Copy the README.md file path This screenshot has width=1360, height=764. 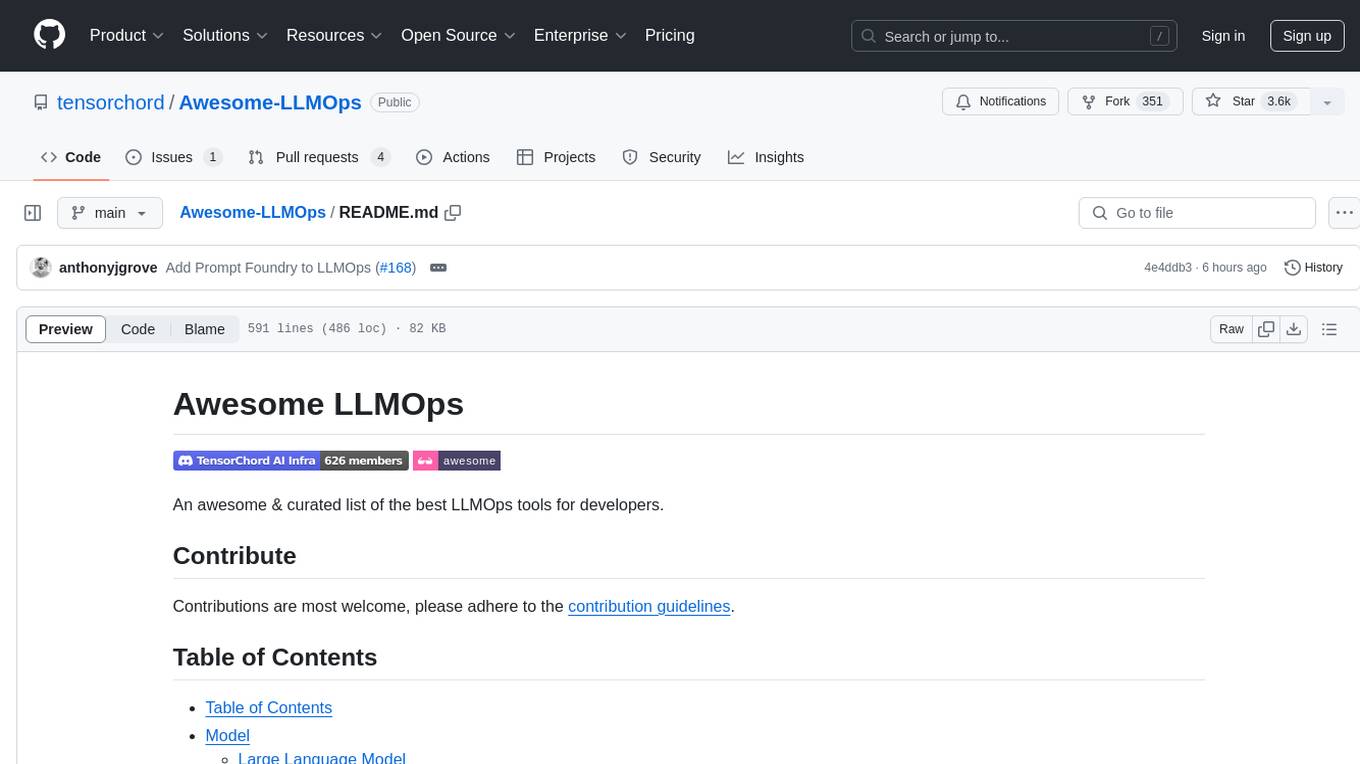[453, 212]
